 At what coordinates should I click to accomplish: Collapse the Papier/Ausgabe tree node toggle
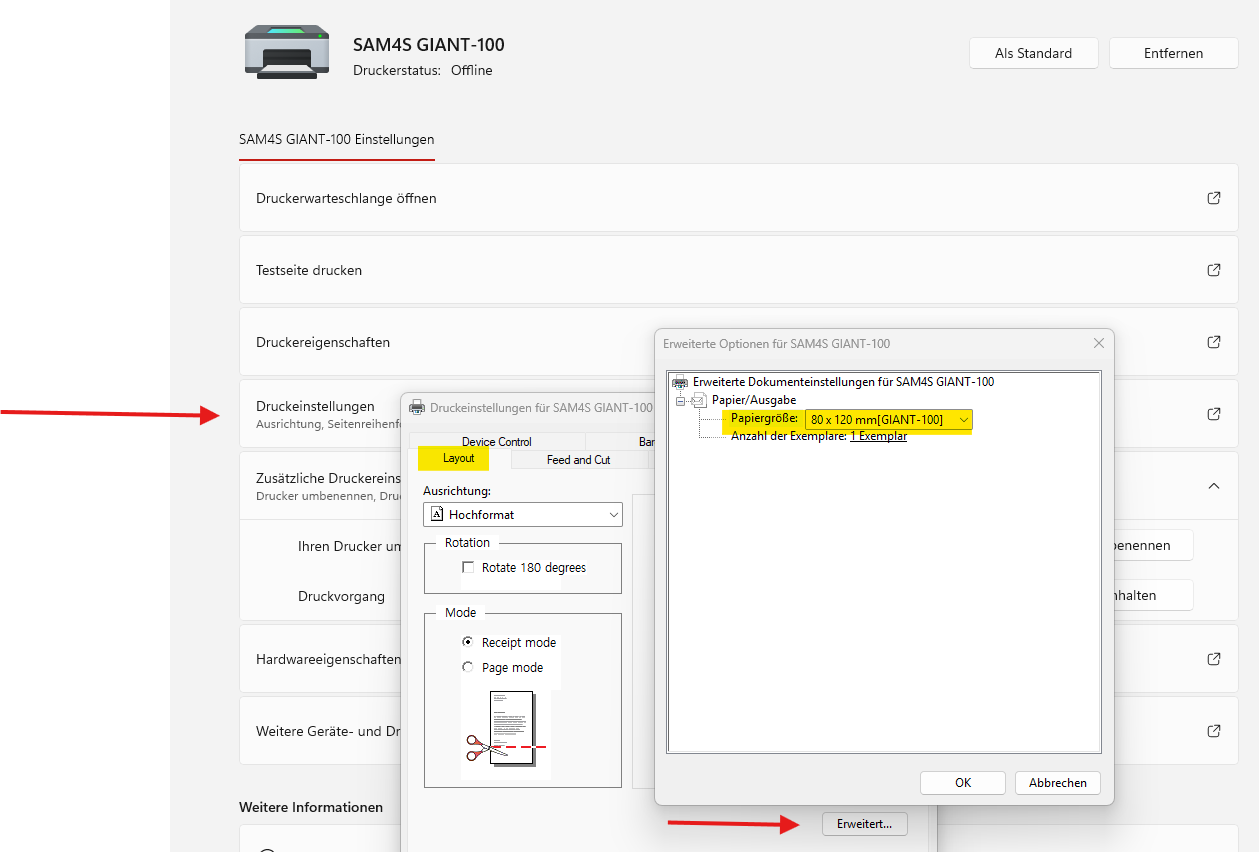pyautogui.click(x=681, y=400)
